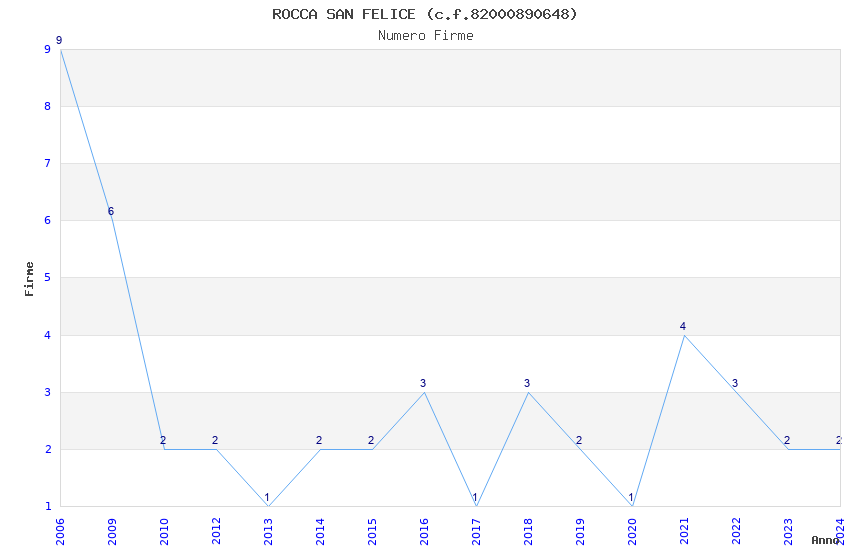Click x-axis year label 2023
850x550 pixels.
pos(788,531)
